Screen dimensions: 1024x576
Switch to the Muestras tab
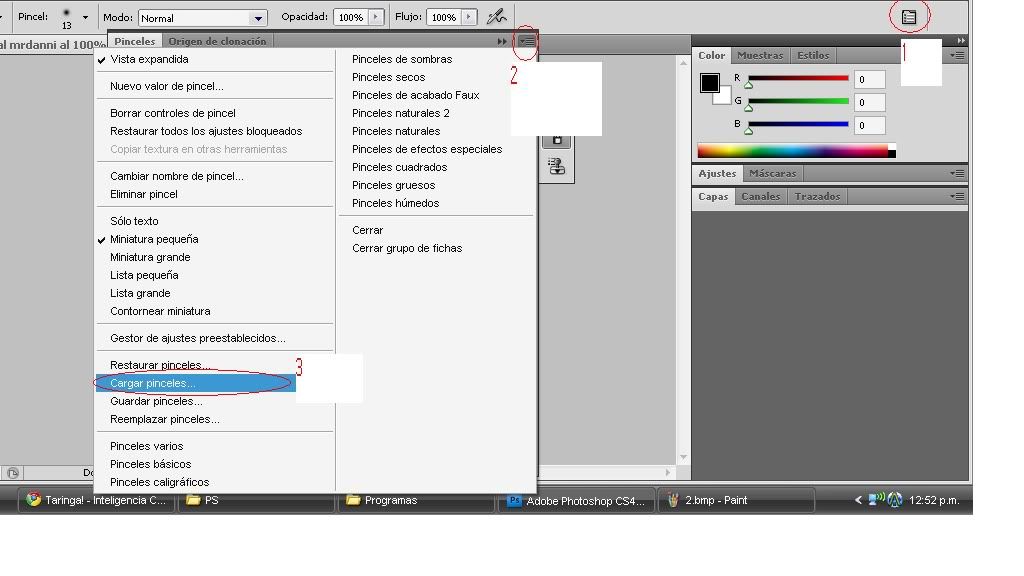760,56
